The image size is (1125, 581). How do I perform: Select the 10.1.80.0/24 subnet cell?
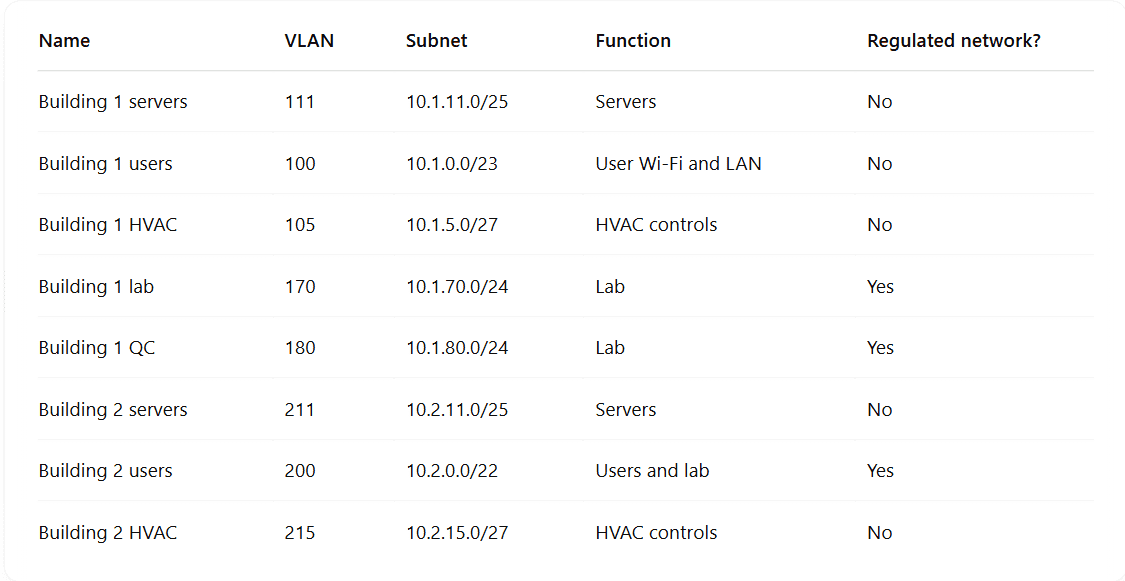point(457,348)
